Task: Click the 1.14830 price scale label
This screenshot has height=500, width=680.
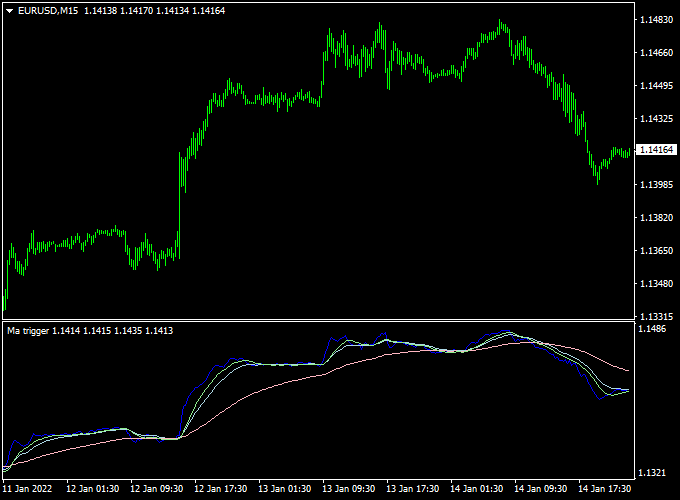Action: [657, 20]
